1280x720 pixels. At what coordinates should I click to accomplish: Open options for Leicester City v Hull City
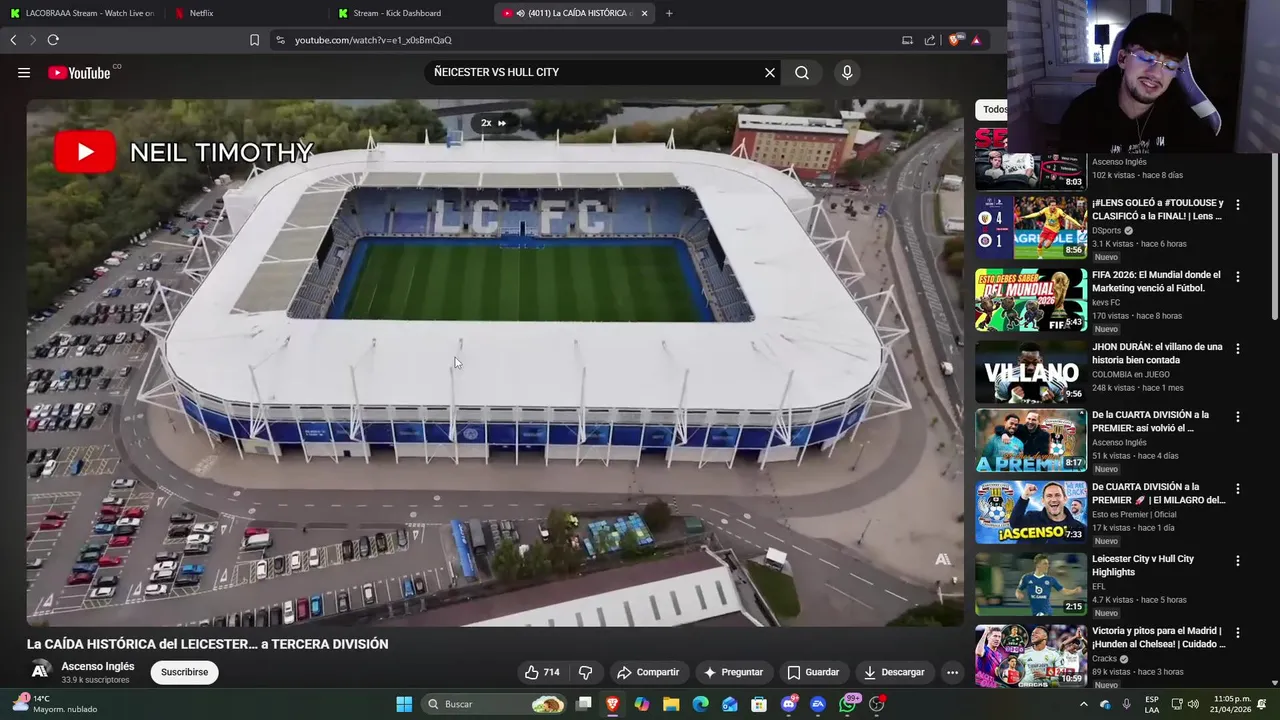coord(1238,561)
